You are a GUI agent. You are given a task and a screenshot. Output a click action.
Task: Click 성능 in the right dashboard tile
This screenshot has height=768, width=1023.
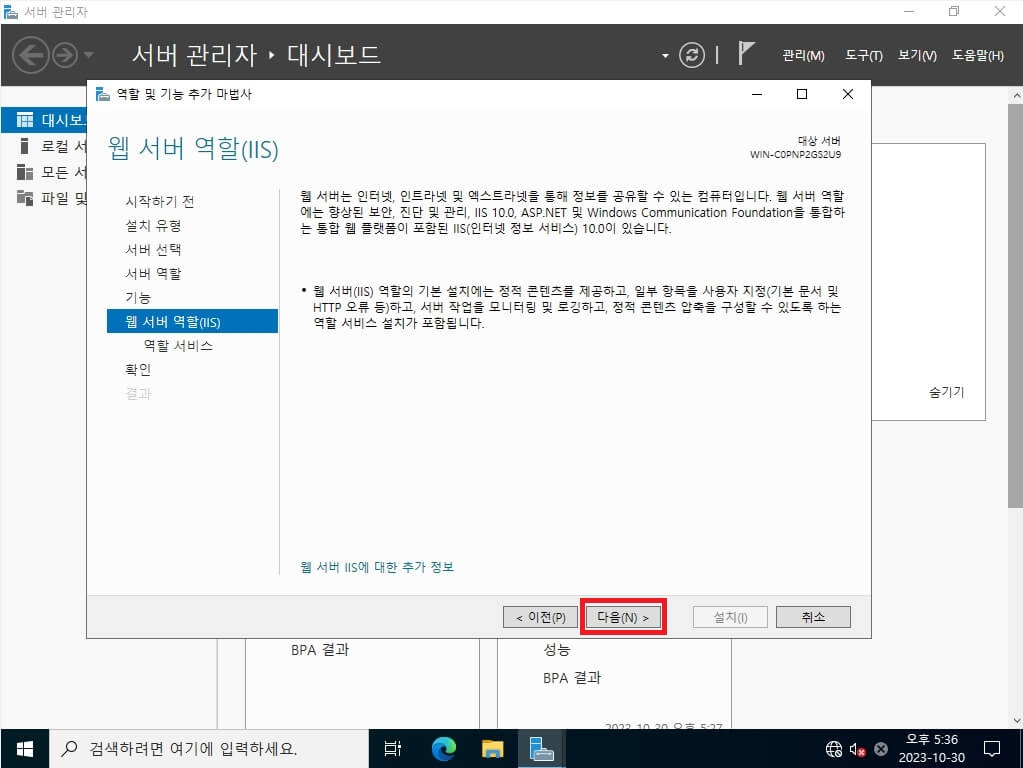tap(557, 650)
